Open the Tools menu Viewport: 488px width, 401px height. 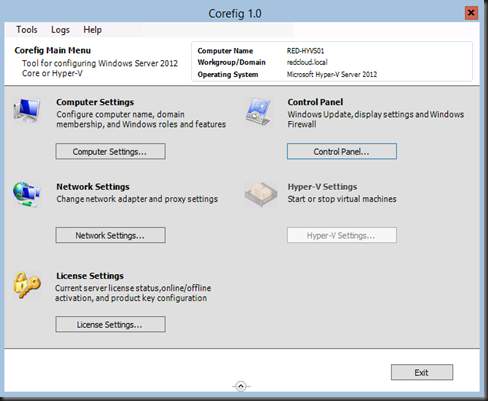tap(27, 30)
